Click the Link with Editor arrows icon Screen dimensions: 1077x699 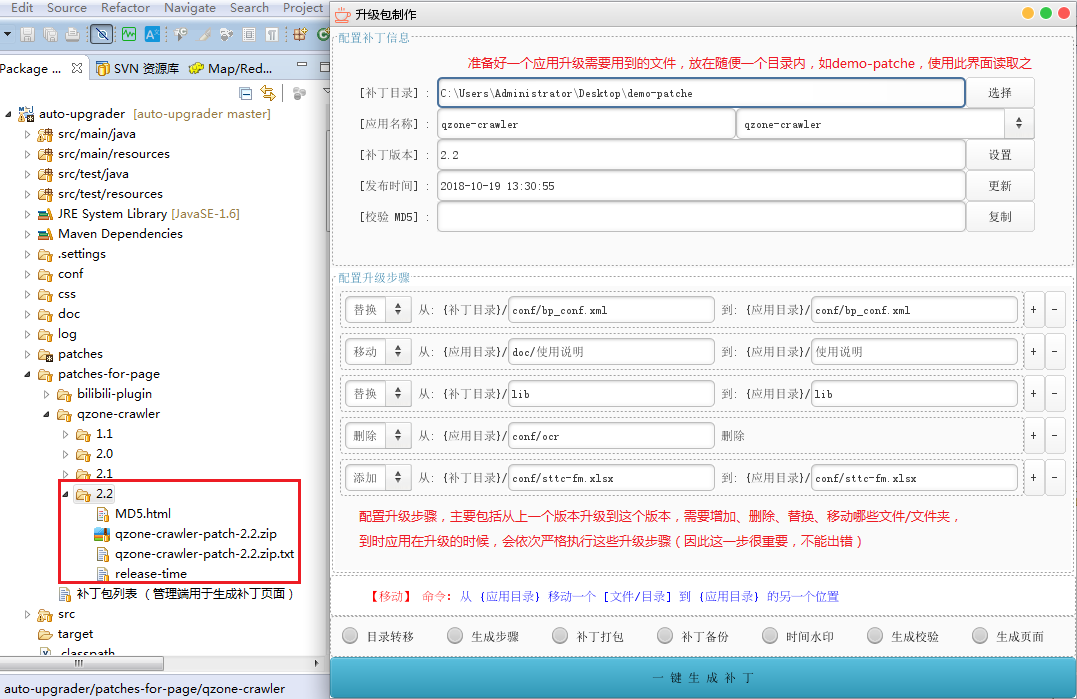pyautogui.click(x=268, y=93)
